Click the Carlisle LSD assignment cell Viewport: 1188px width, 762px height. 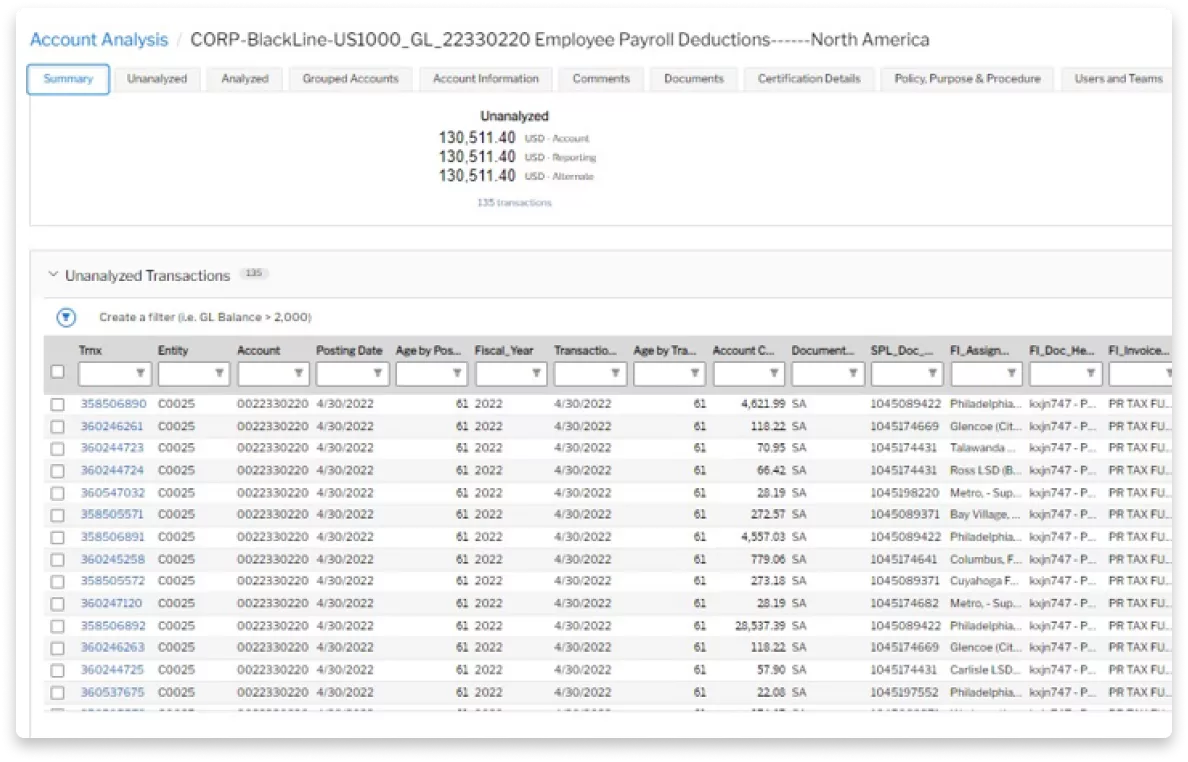coord(986,670)
